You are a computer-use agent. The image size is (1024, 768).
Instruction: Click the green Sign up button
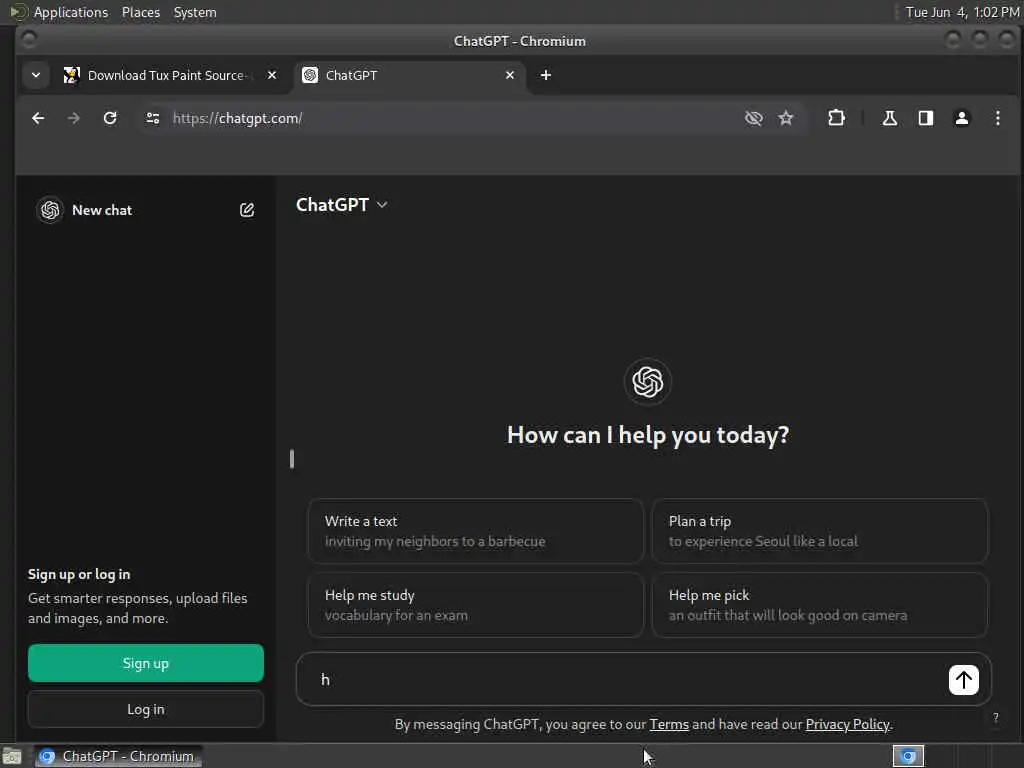click(146, 663)
